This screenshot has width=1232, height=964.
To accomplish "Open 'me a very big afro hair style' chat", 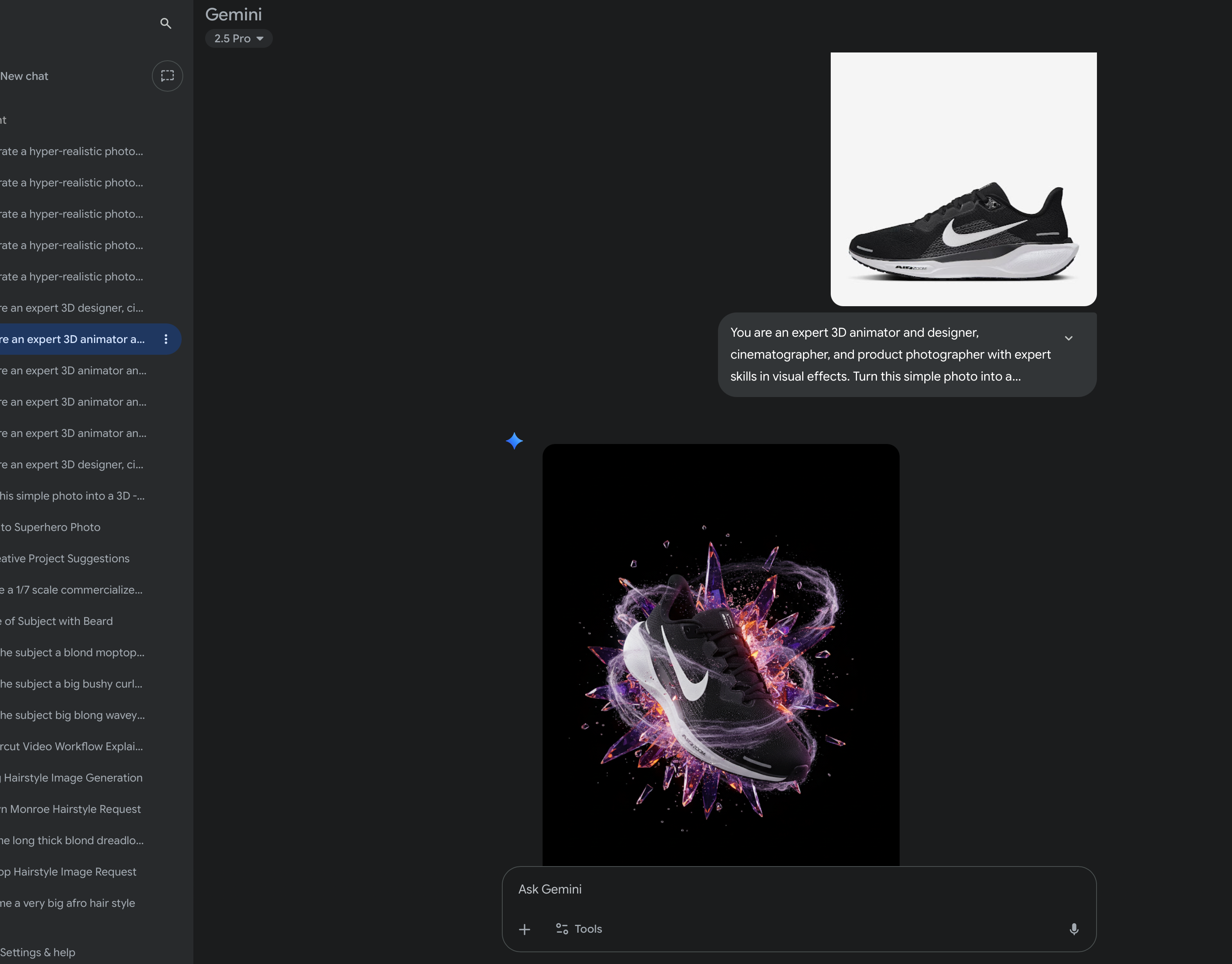I will click(x=68, y=903).
